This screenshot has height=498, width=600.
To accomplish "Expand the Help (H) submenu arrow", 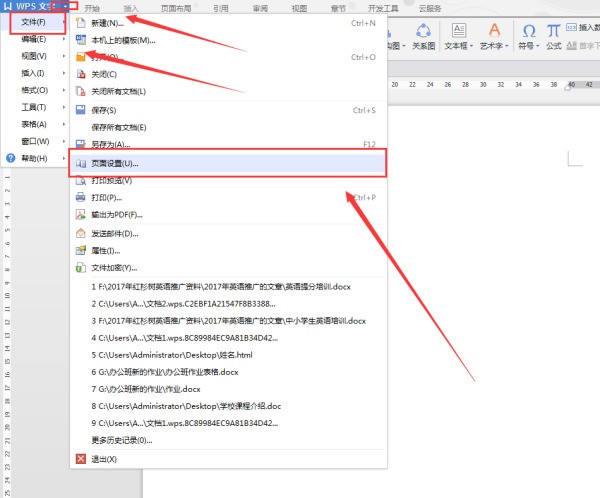I will pyautogui.click(x=64, y=158).
